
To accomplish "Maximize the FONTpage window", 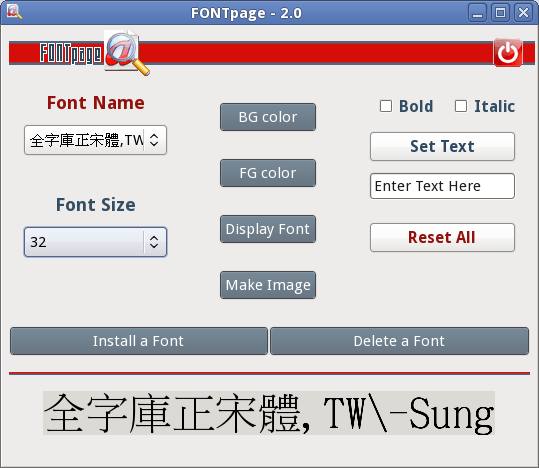I will point(500,13).
